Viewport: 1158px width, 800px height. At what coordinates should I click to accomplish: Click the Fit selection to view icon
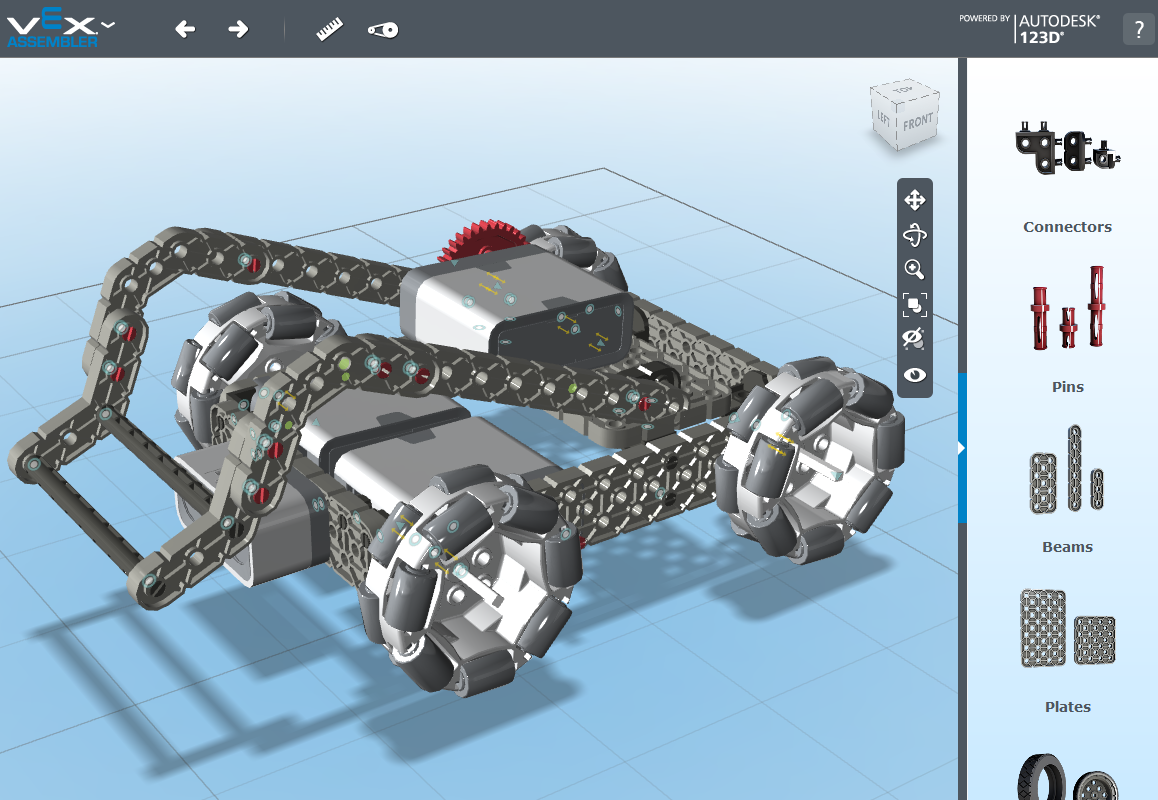coord(914,304)
